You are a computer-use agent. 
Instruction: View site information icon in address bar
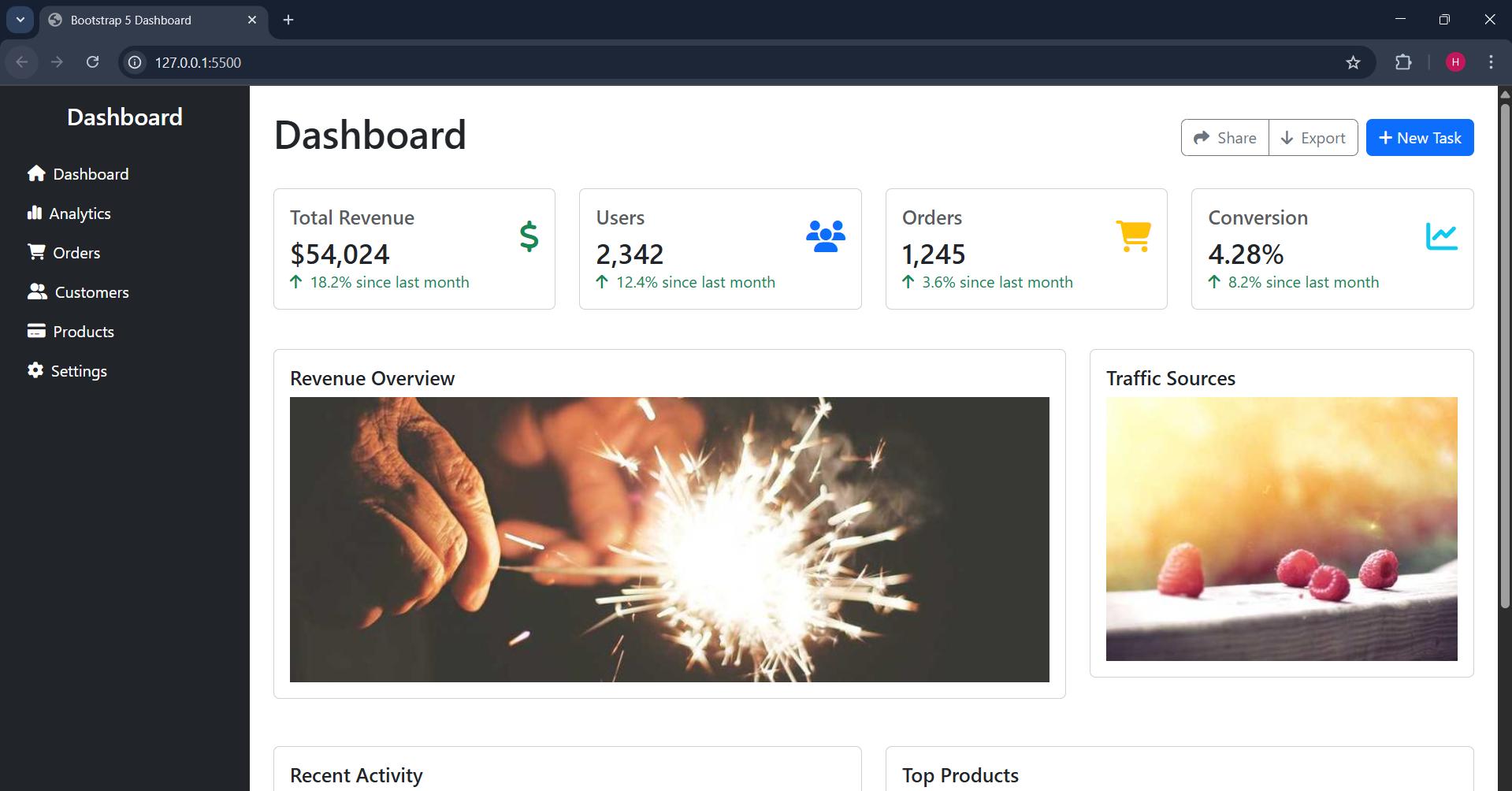tap(136, 62)
